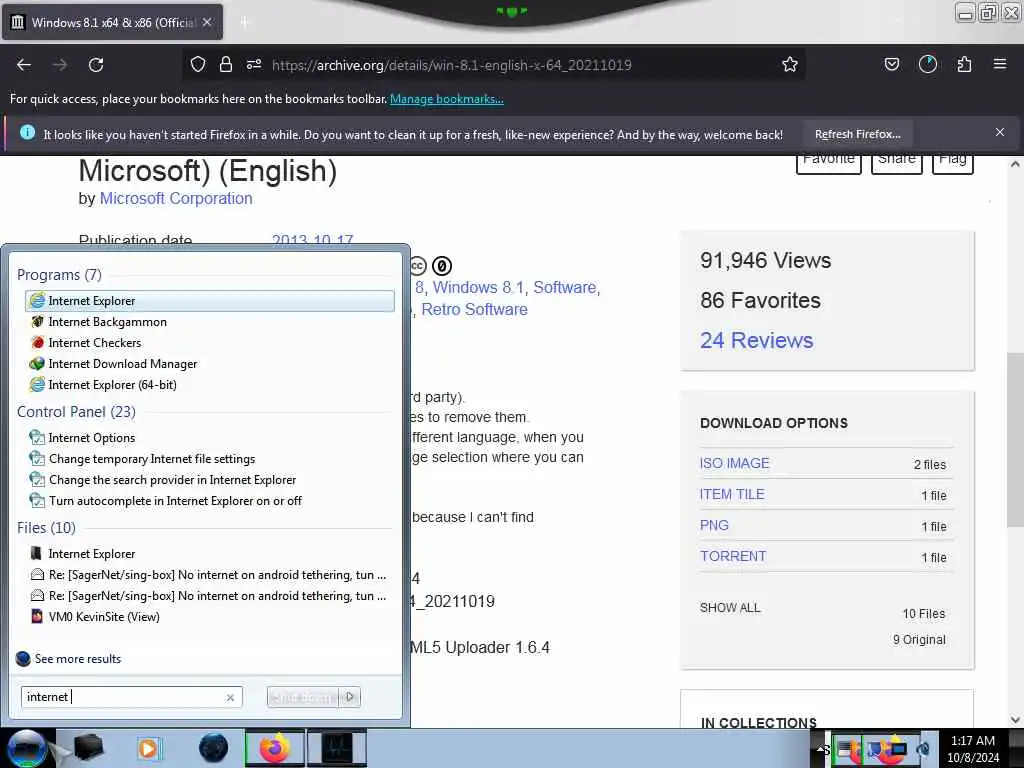This screenshot has width=1024, height=768.
Task: Show hidden system tray icons arrow
Action: (x=819, y=749)
